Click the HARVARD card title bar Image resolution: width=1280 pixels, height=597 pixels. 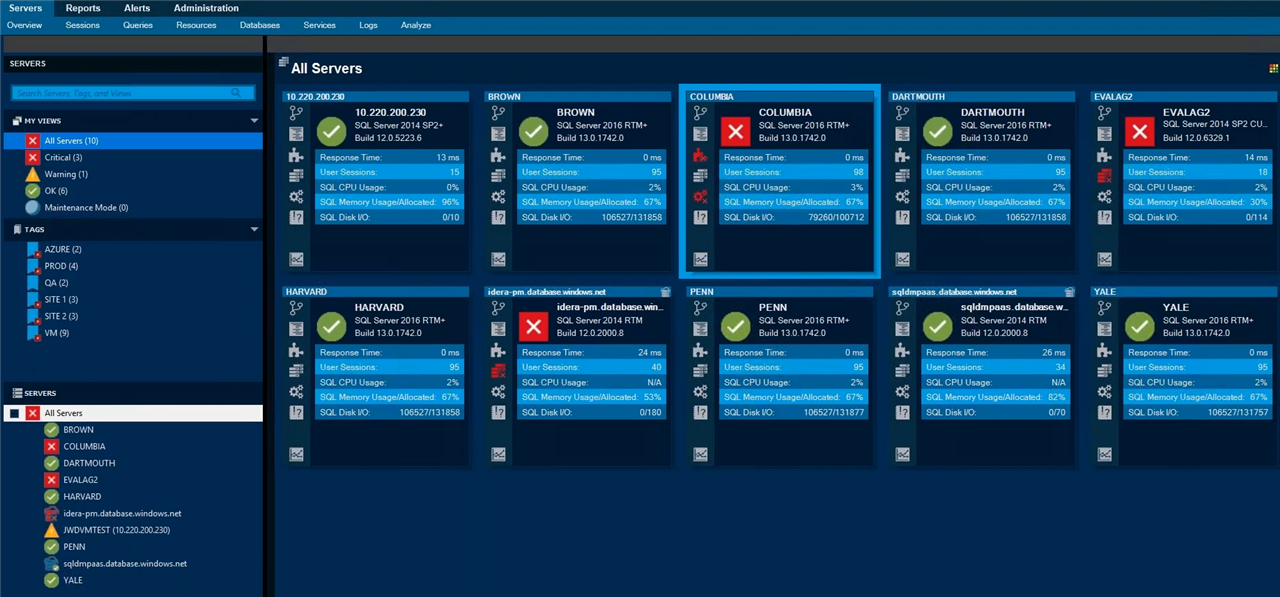(x=376, y=292)
